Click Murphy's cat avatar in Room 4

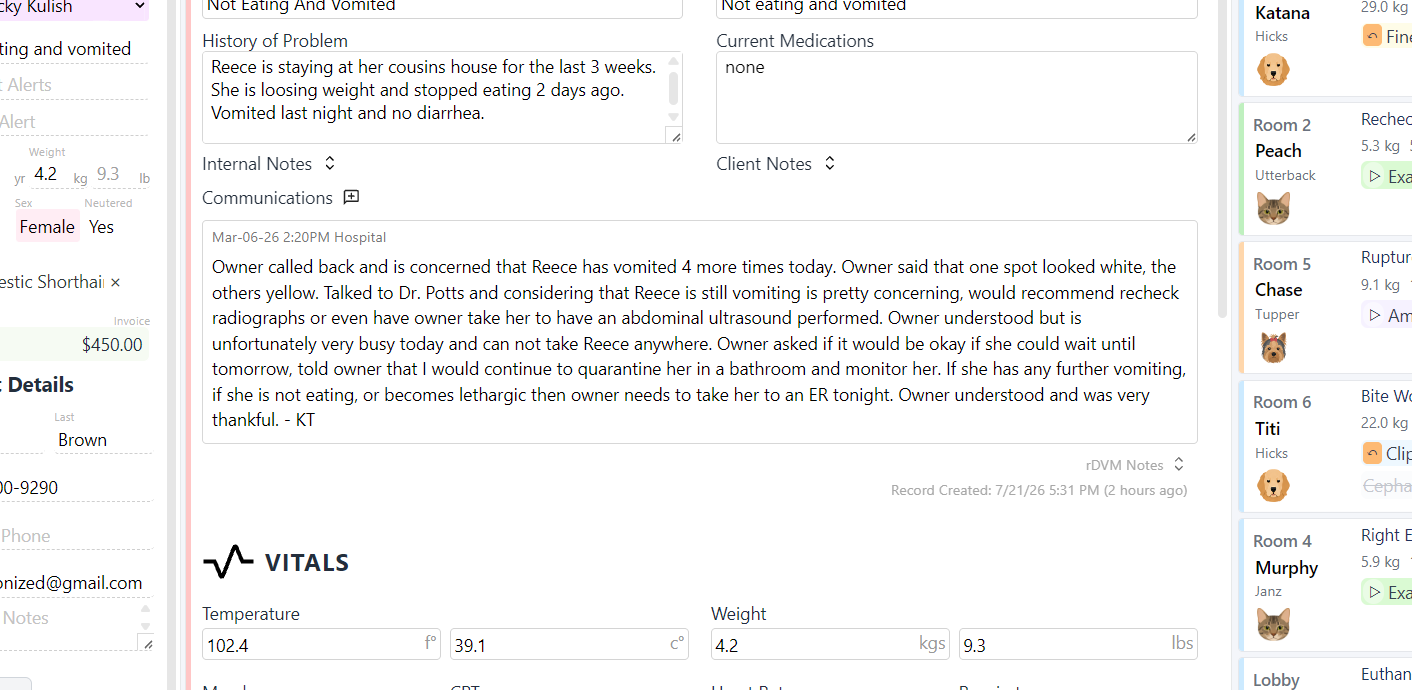point(1273,625)
